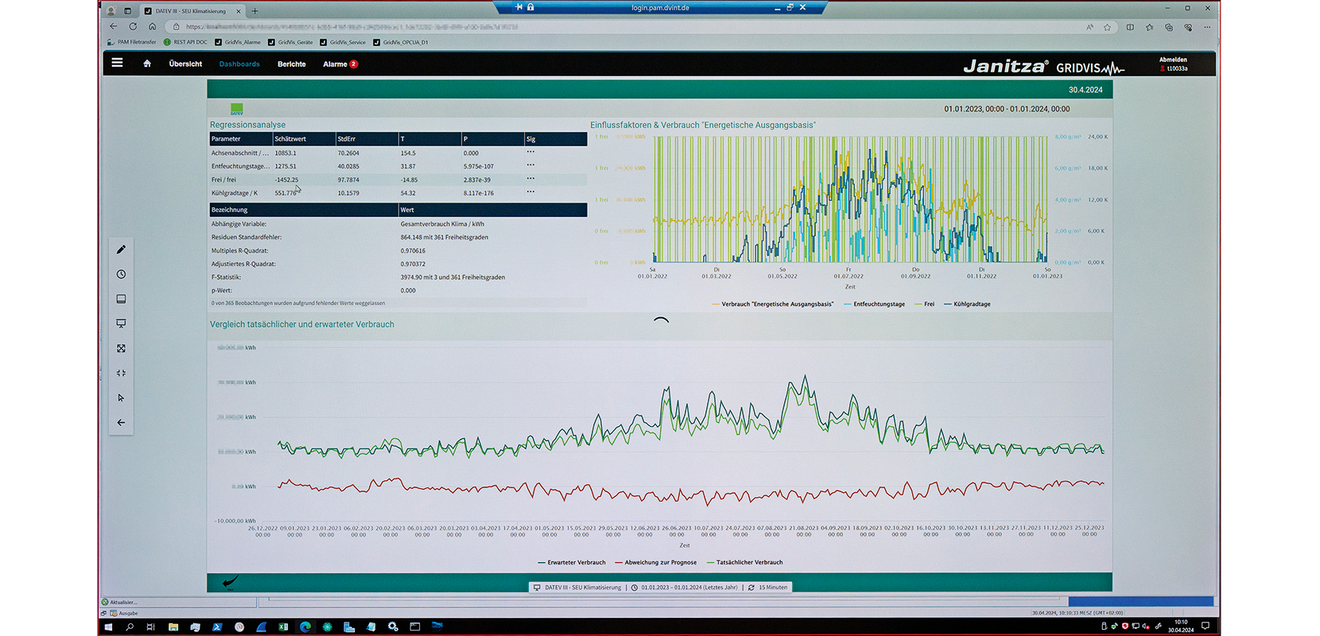Open the 15 Minuten refresh interval selector
Image resolution: width=1320 pixels, height=636 pixels.
click(769, 587)
